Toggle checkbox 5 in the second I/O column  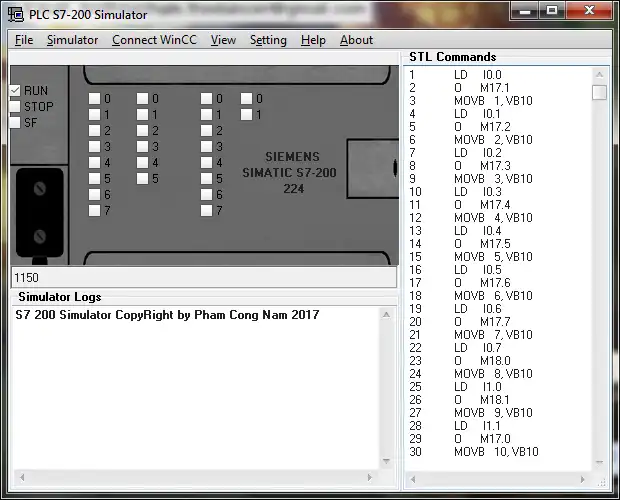coord(142,178)
